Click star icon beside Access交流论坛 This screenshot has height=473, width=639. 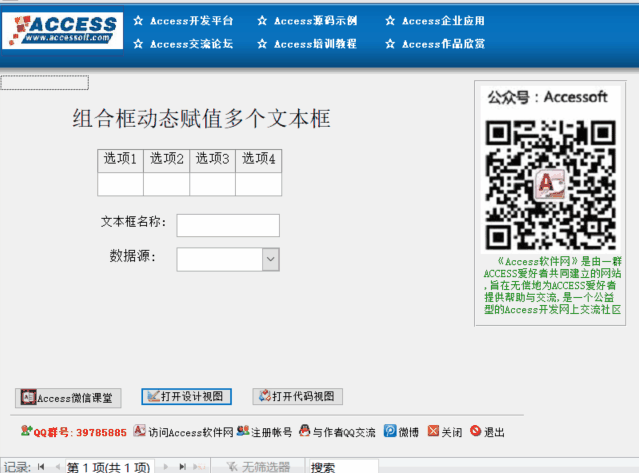point(139,44)
